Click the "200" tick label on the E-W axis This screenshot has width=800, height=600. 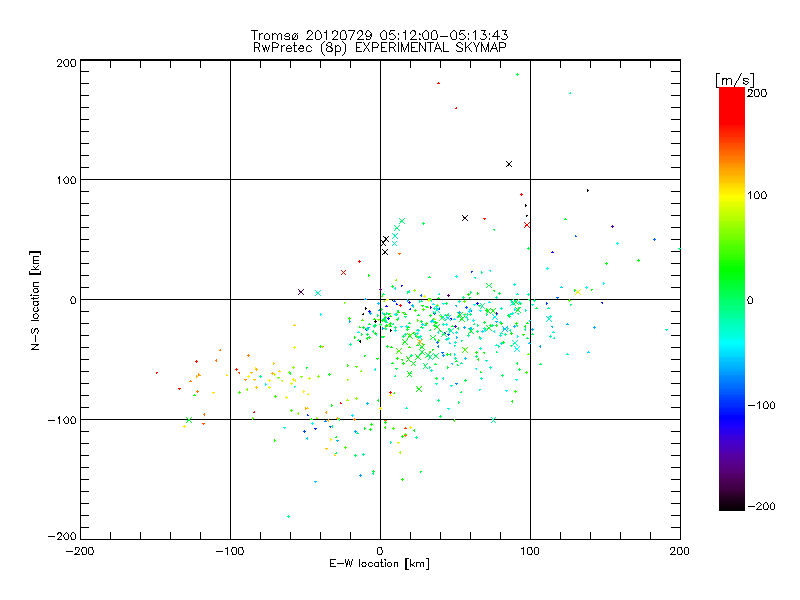[680, 551]
